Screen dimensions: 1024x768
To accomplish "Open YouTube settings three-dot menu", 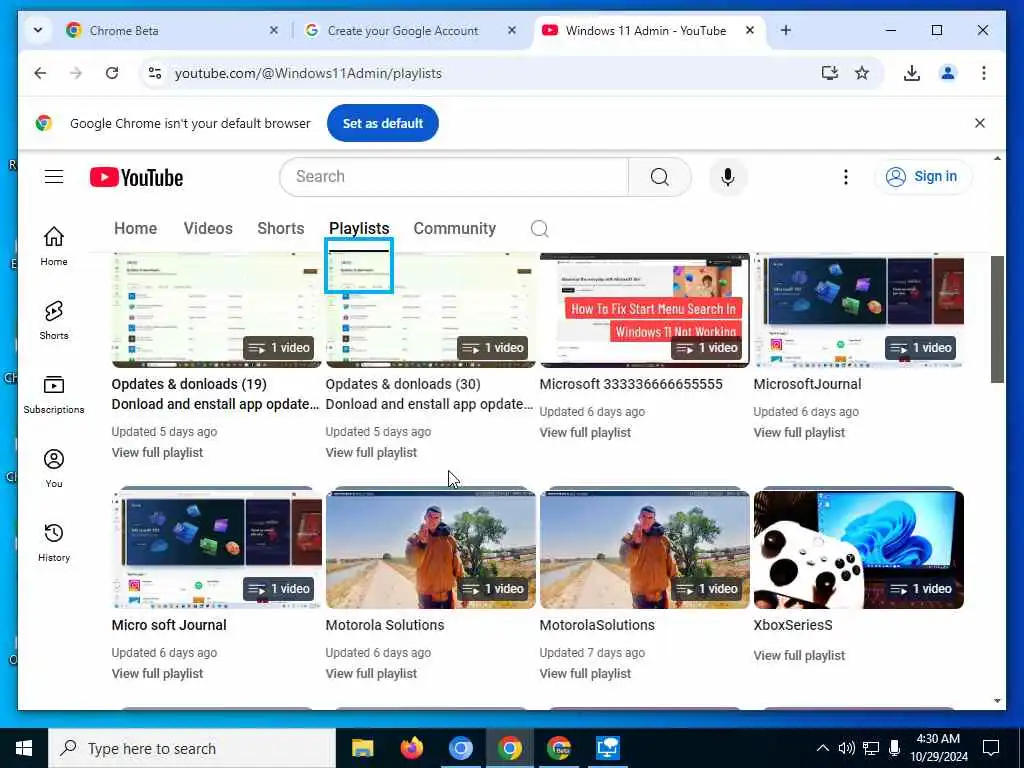I will (x=846, y=177).
